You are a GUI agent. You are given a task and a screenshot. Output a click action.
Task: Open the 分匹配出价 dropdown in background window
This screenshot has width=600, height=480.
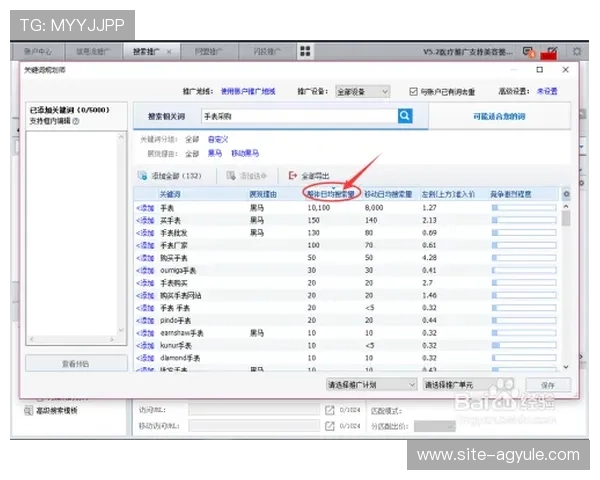(x=435, y=426)
